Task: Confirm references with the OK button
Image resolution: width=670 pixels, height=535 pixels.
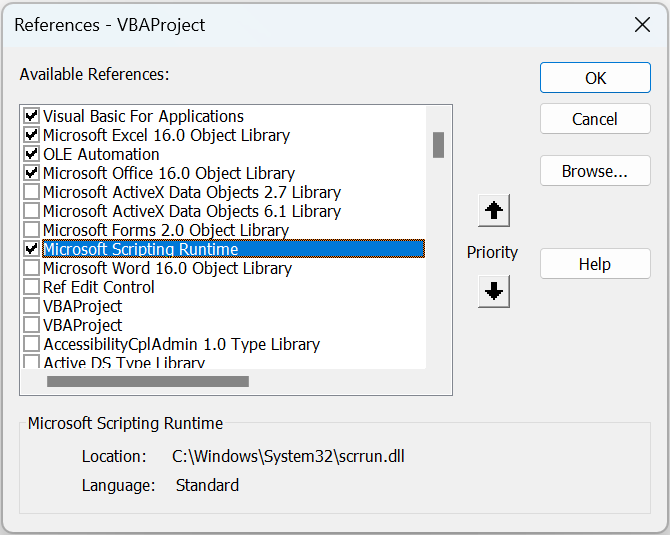Action: pos(595,78)
